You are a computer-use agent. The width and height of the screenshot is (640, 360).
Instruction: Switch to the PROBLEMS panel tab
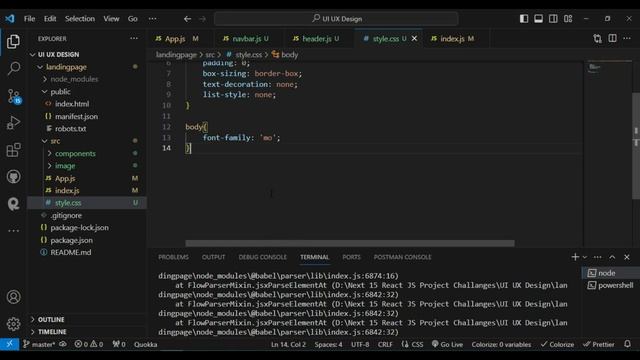(173, 257)
